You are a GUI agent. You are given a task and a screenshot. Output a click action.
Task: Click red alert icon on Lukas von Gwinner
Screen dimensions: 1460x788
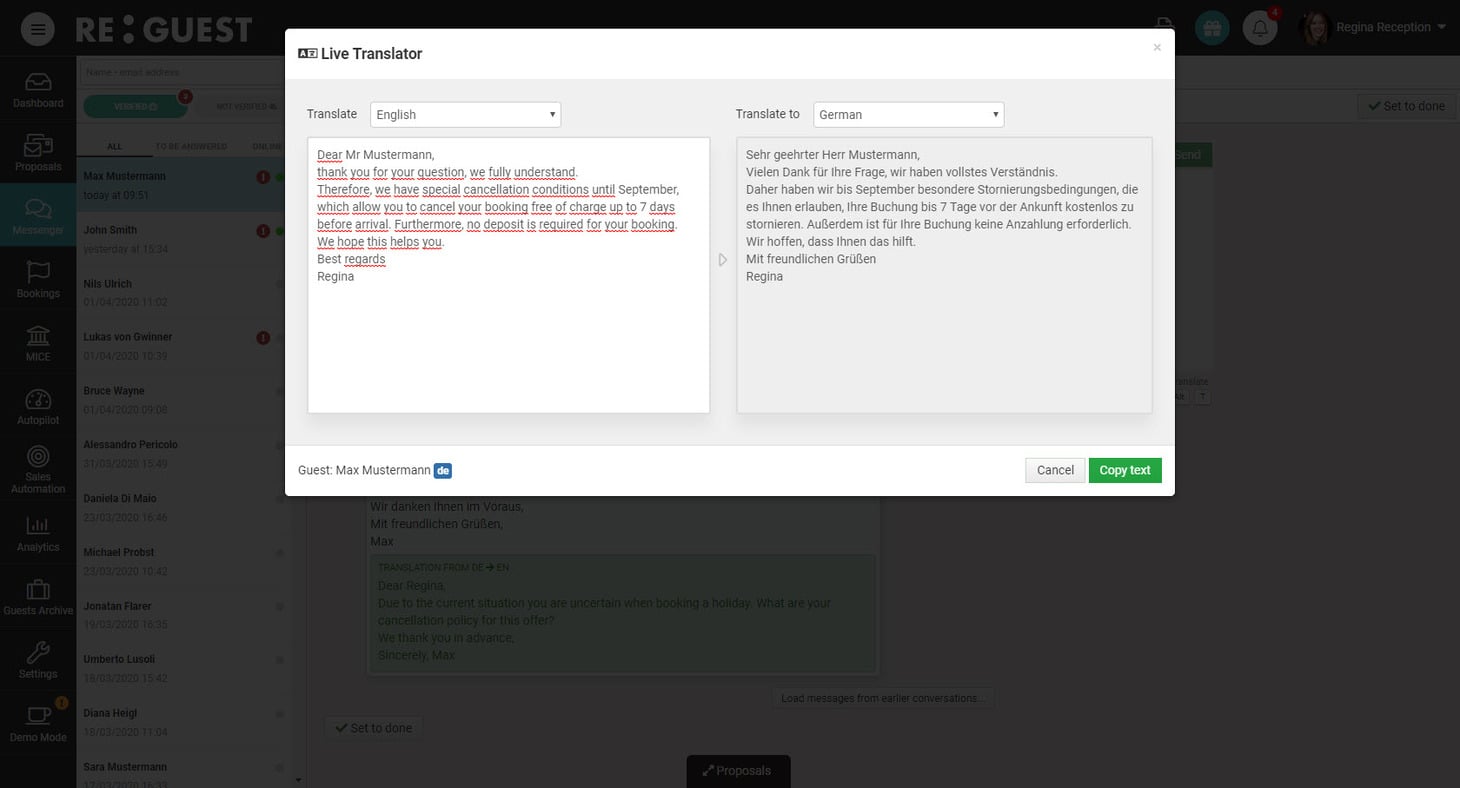click(x=263, y=338)
